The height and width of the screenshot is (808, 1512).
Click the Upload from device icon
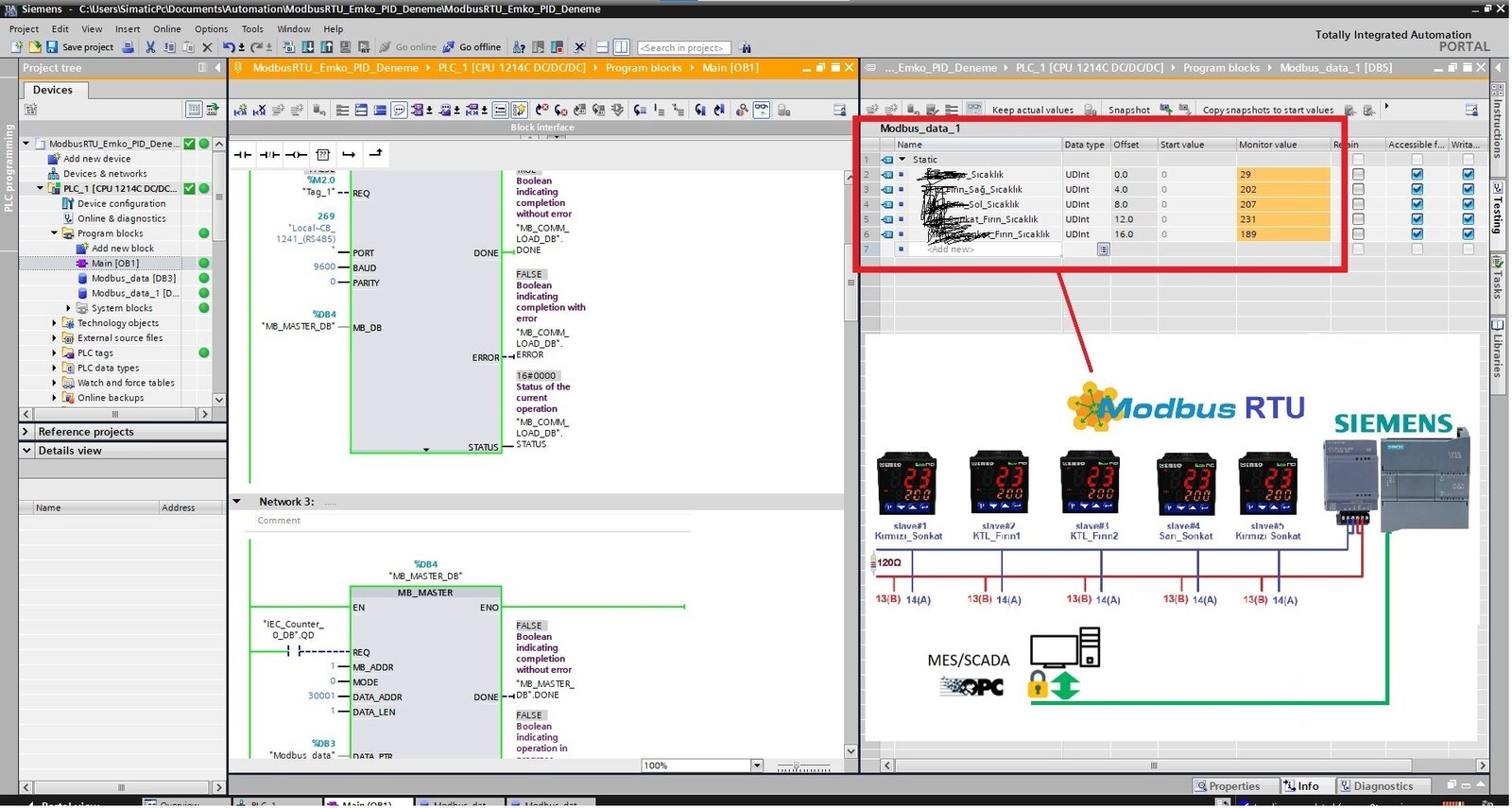326,47
